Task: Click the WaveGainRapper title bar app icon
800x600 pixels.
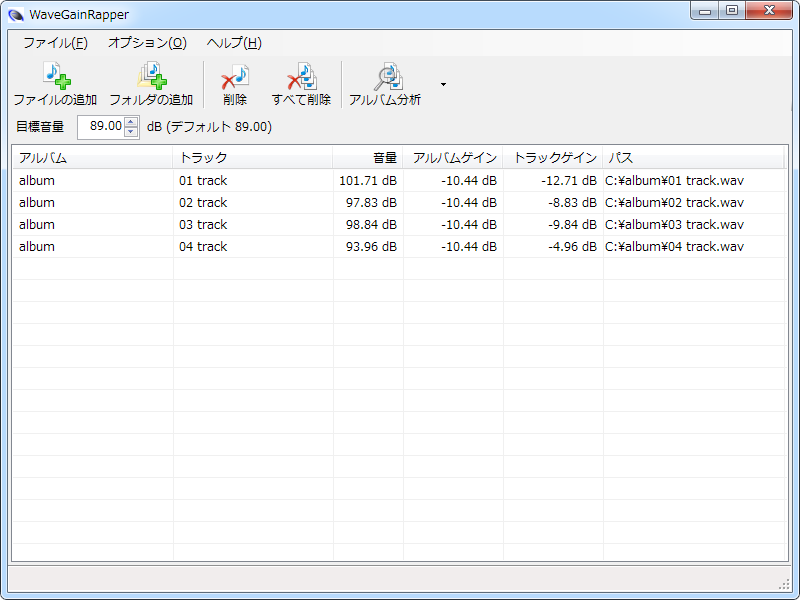Action: (17, 13)
